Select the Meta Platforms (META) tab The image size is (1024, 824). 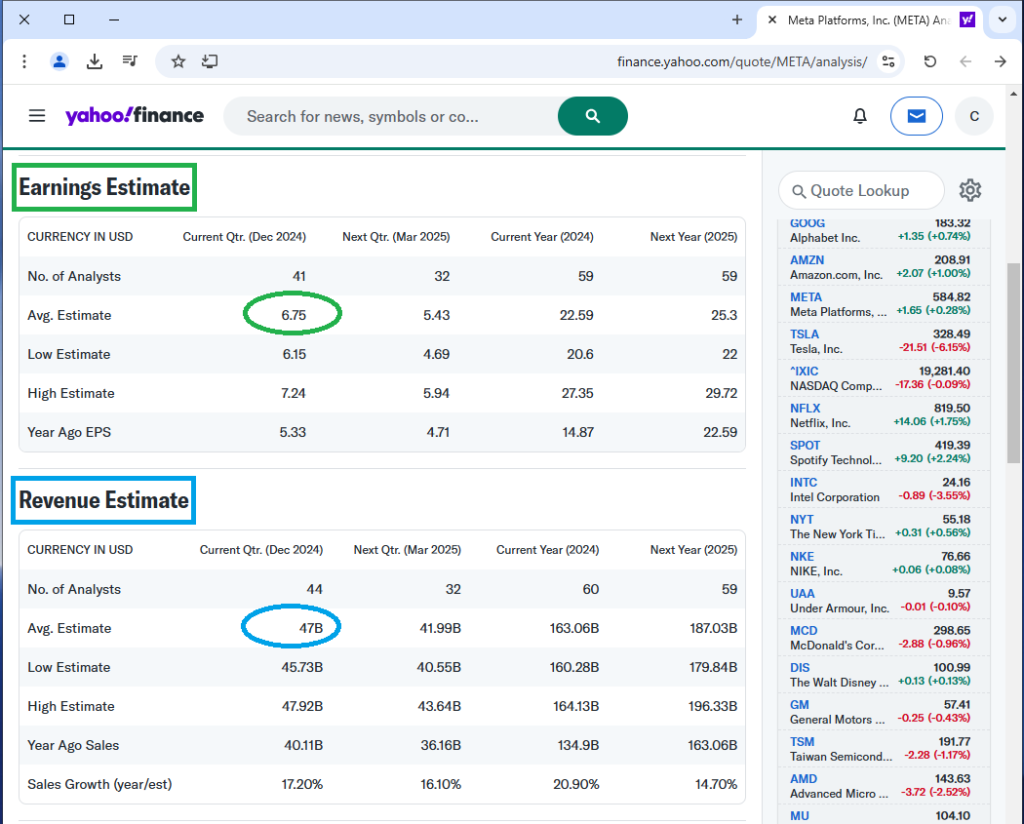(x=871, y=20)
